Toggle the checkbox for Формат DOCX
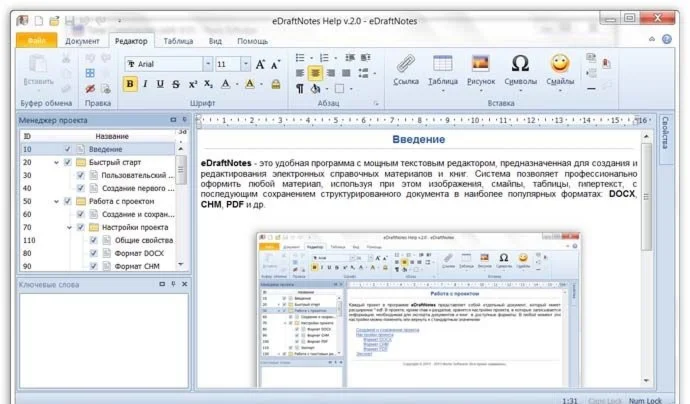Image resolution: width=690 pixels, height=404 pixels. click(x=93, y=253)
